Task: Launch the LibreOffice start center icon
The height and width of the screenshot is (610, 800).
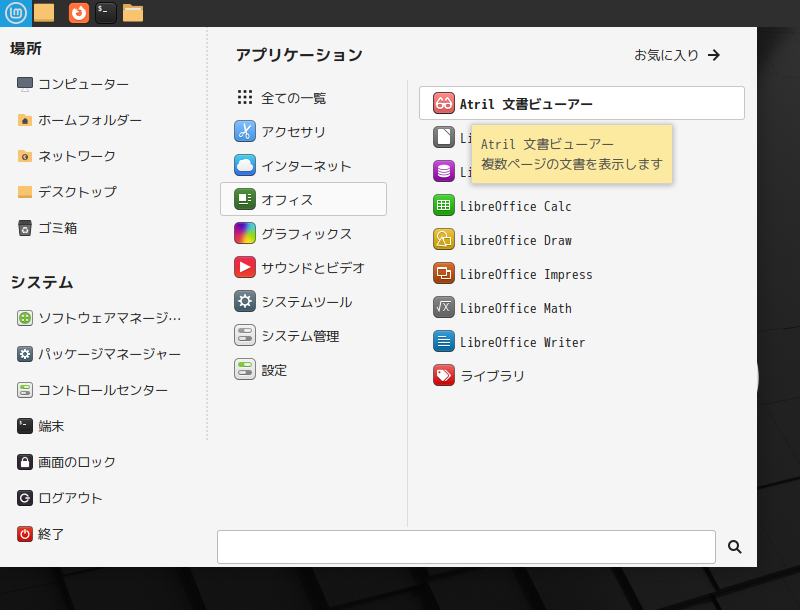Action: click(x=444, y=137)
